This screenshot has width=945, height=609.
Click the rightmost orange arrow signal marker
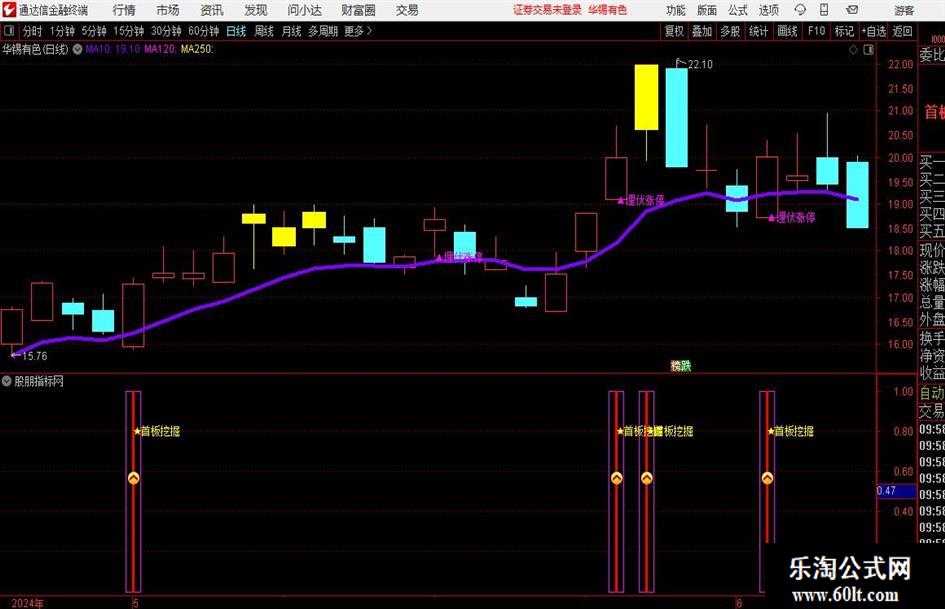(x=767, y=478)
